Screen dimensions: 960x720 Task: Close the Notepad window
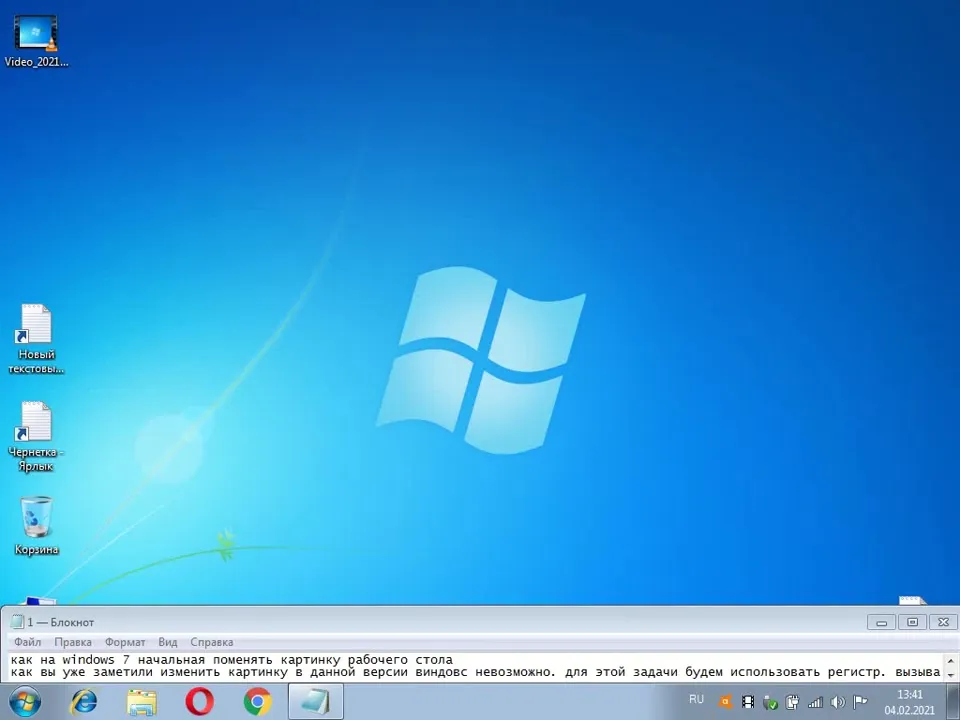pyautogui.click(x=943, y=622)
